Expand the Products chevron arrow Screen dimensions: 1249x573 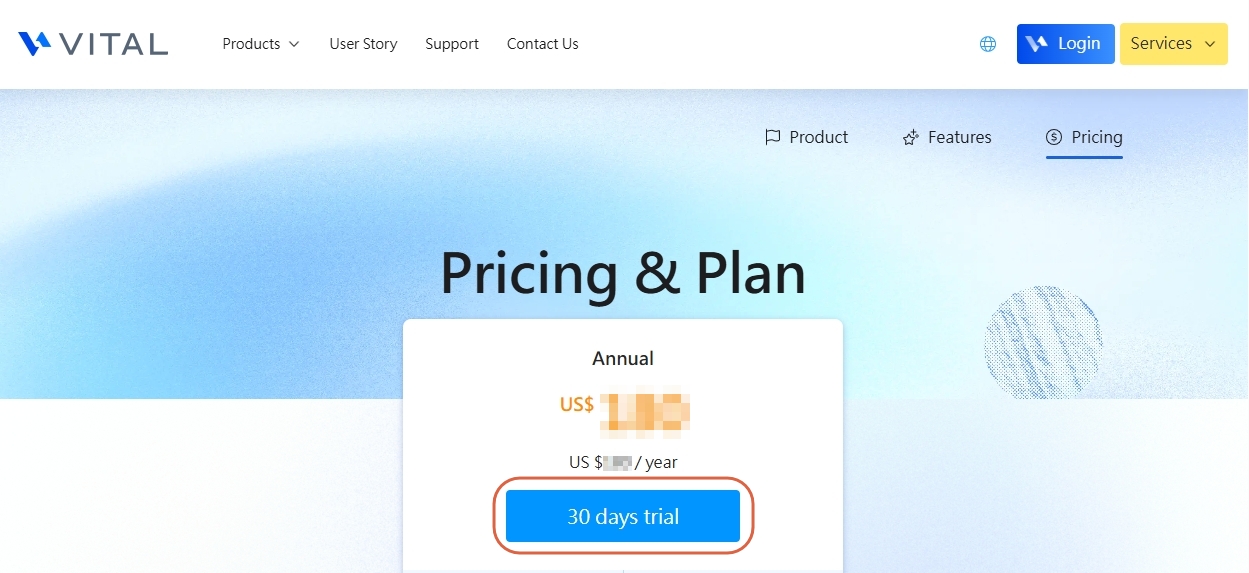[294, 44]
